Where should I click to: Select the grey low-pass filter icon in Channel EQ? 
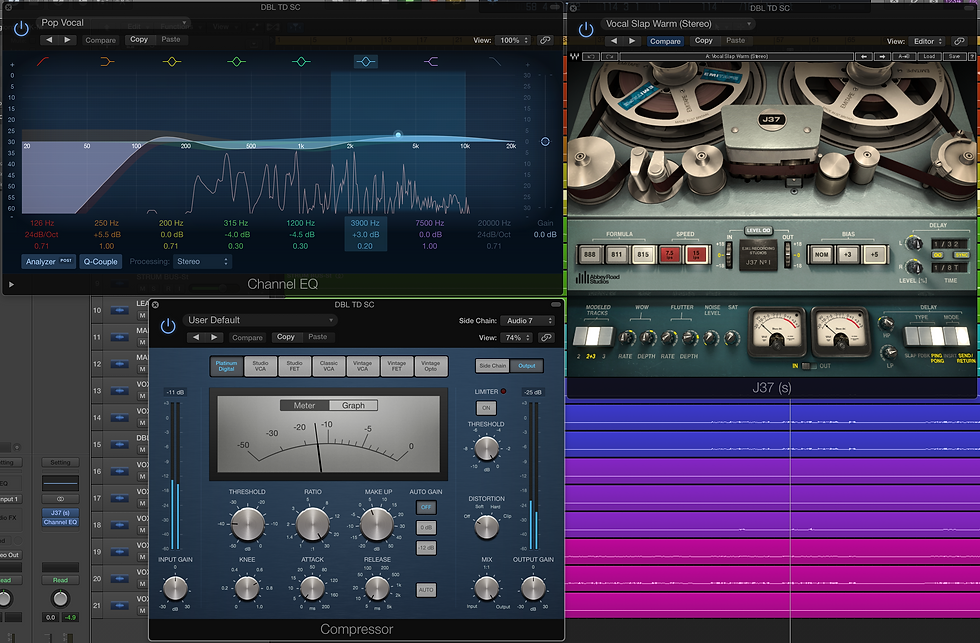coord(494,61)
